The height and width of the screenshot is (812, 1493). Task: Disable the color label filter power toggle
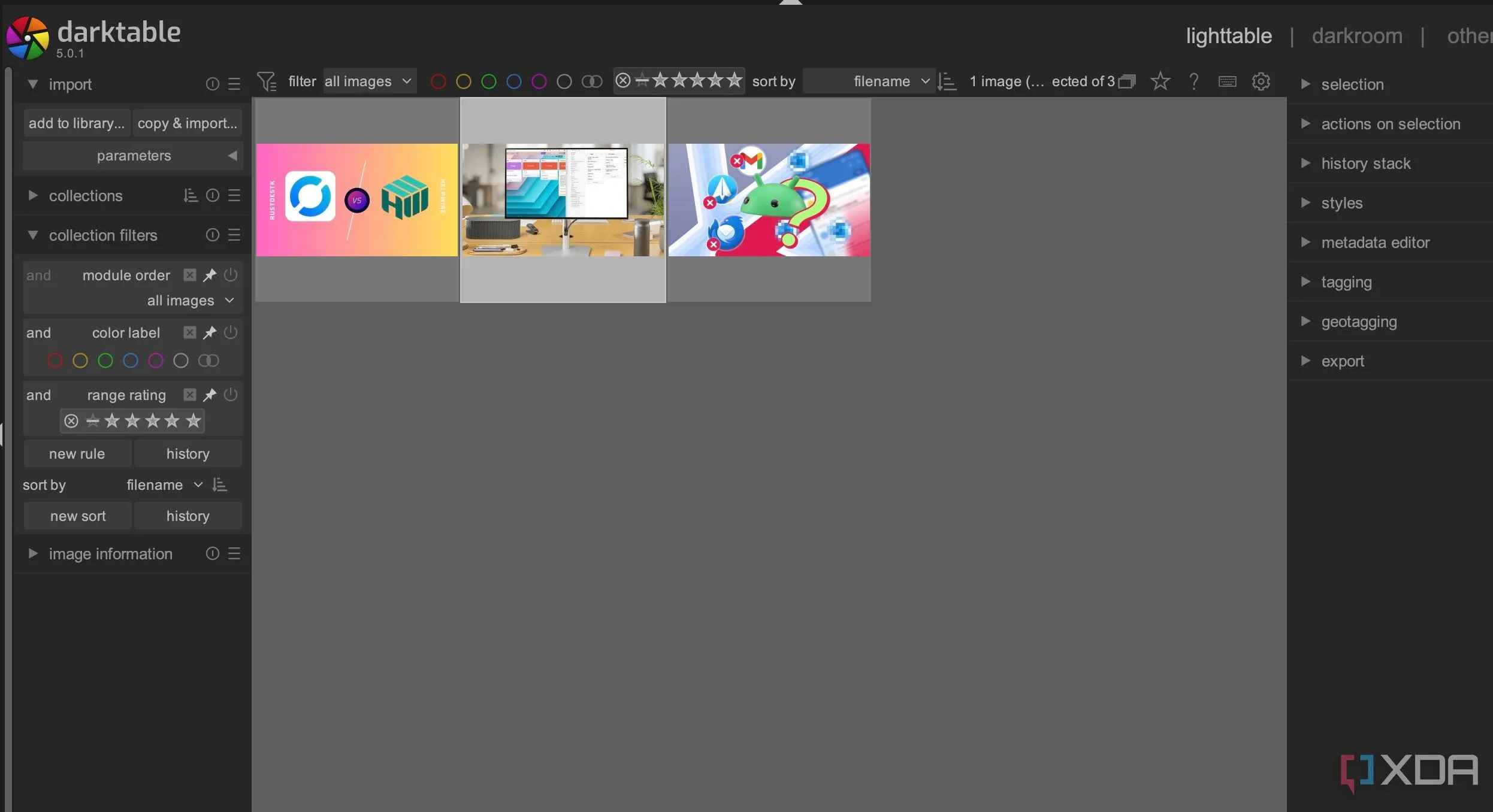coord(231,332)
